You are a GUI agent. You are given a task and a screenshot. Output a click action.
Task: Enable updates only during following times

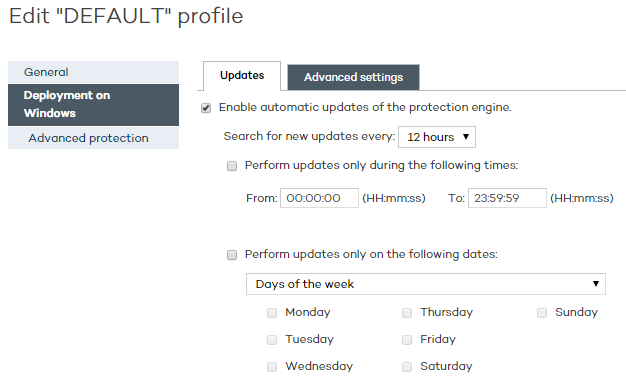[x=232, y=166]
